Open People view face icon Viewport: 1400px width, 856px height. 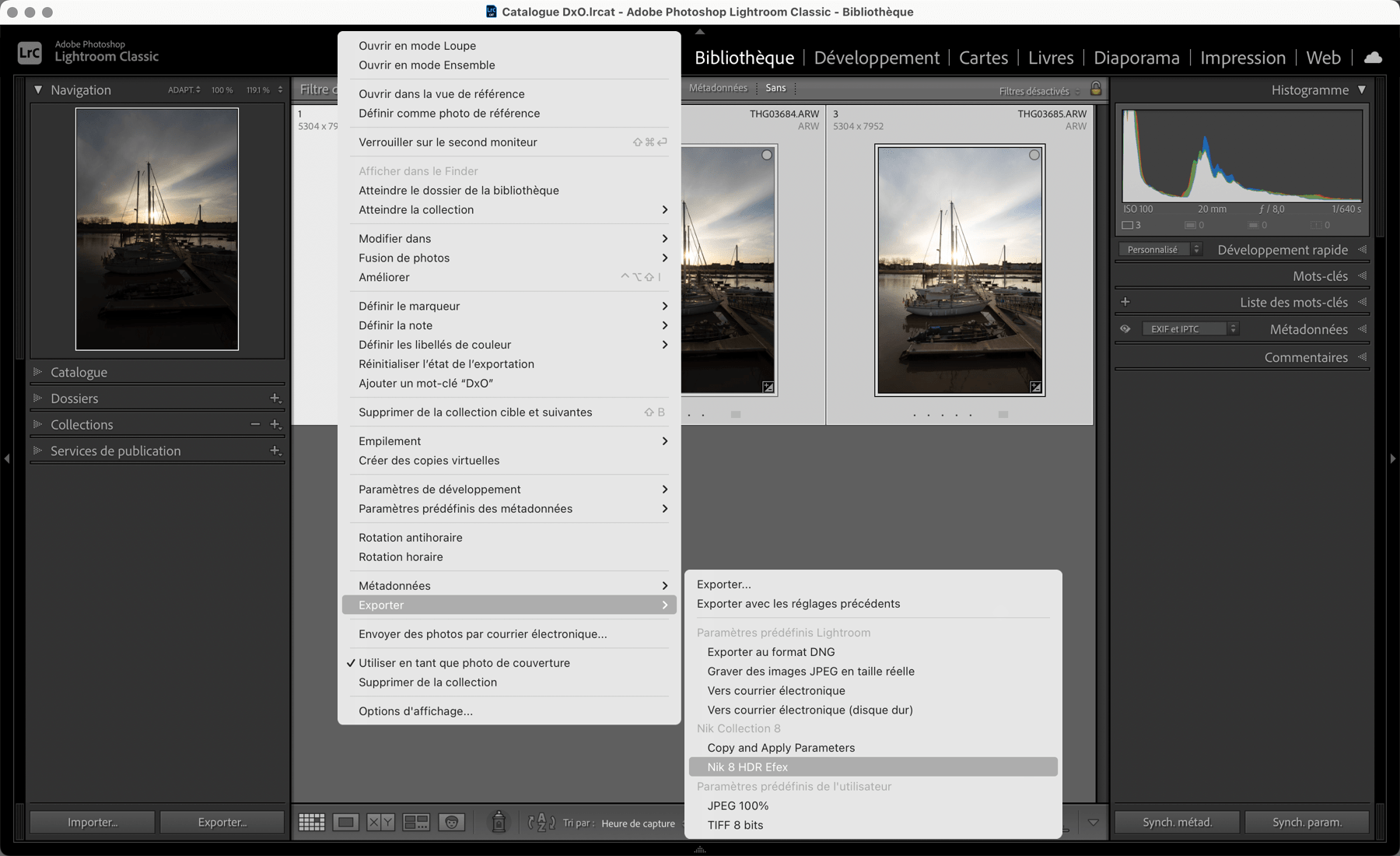point(451,823)
